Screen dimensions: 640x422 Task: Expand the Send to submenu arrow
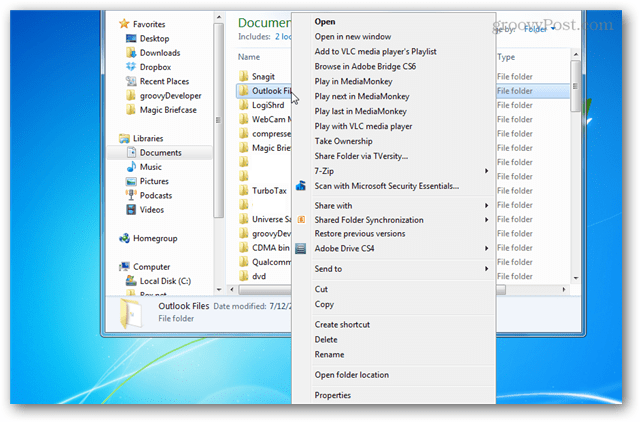coord(486,269)
